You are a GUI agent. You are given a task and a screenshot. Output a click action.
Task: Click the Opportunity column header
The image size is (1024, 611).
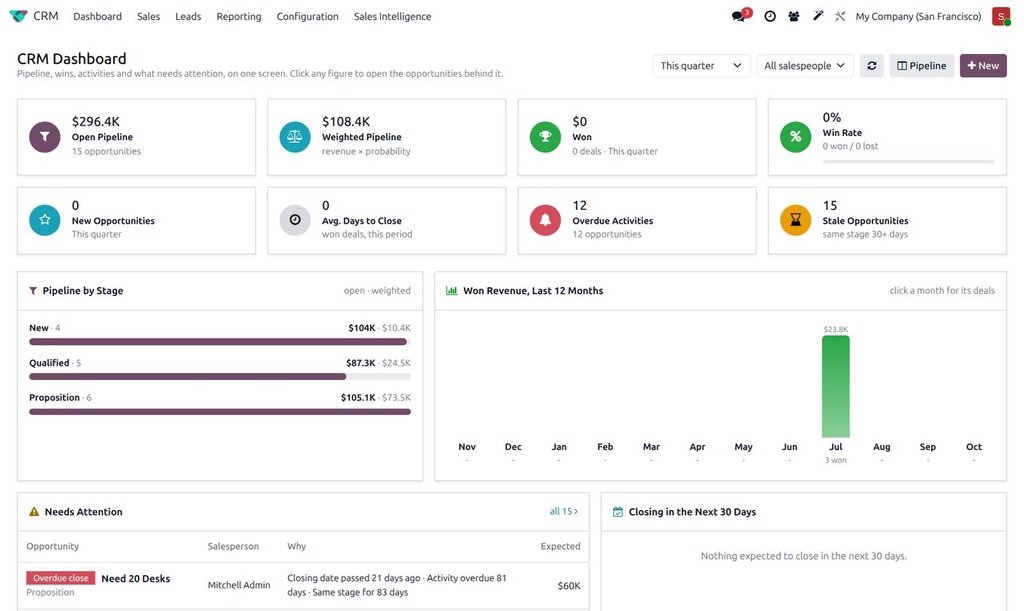click(52, 546)
